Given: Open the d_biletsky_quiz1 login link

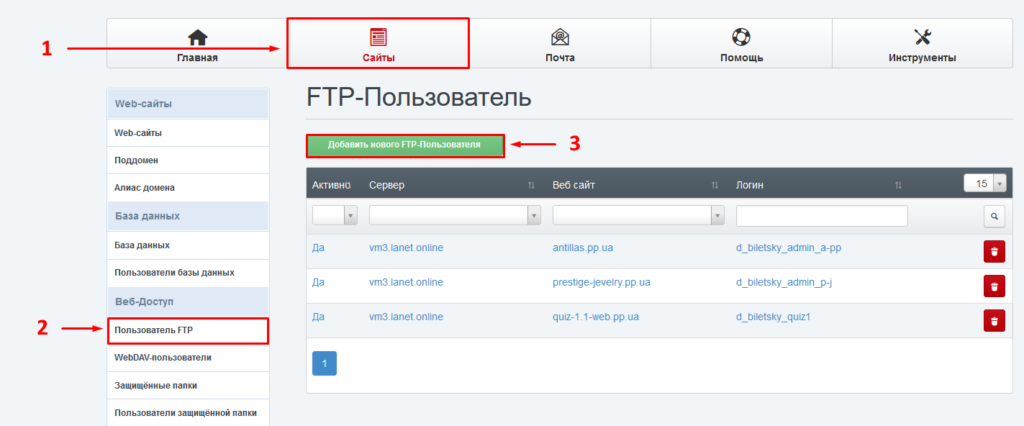Looking at the screenshot, I should tap(773, 317).
